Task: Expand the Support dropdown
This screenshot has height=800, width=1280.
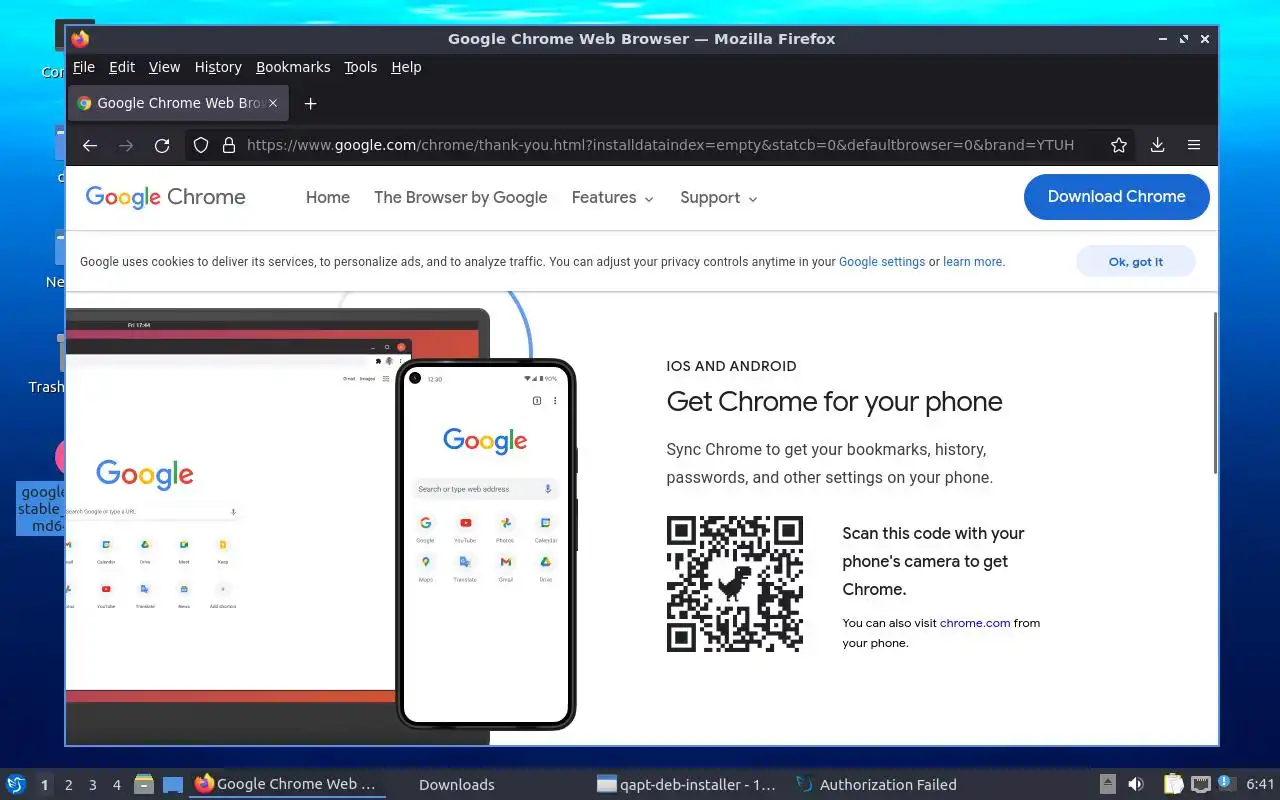Action: [x=719, y=198]
